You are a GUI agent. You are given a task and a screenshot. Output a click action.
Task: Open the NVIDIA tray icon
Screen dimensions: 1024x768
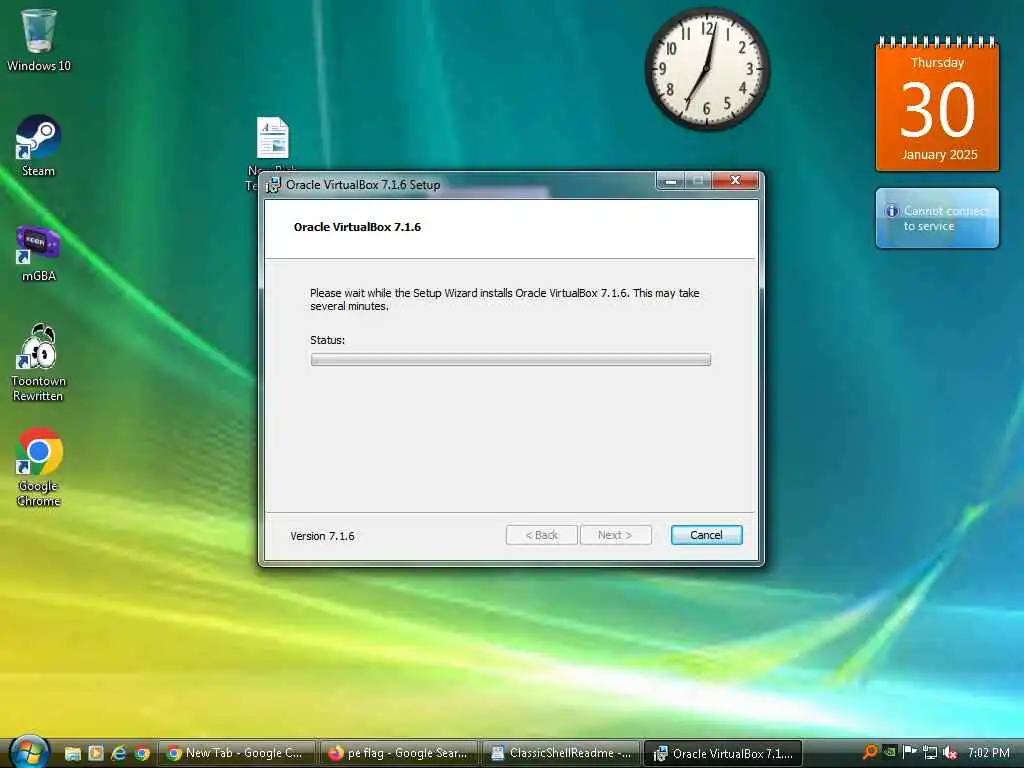point(889,753)
